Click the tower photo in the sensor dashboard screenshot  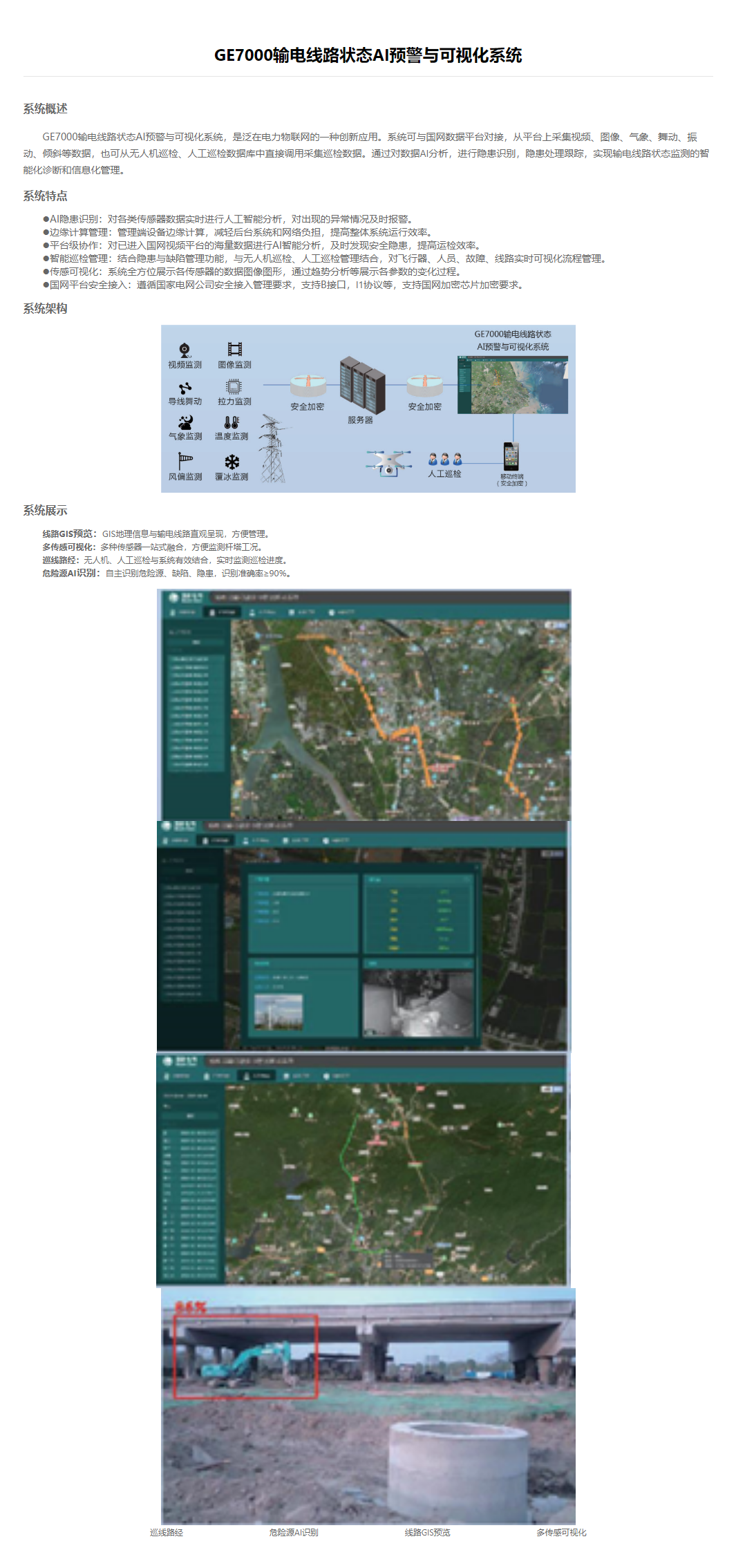[x=279, y=1012]
